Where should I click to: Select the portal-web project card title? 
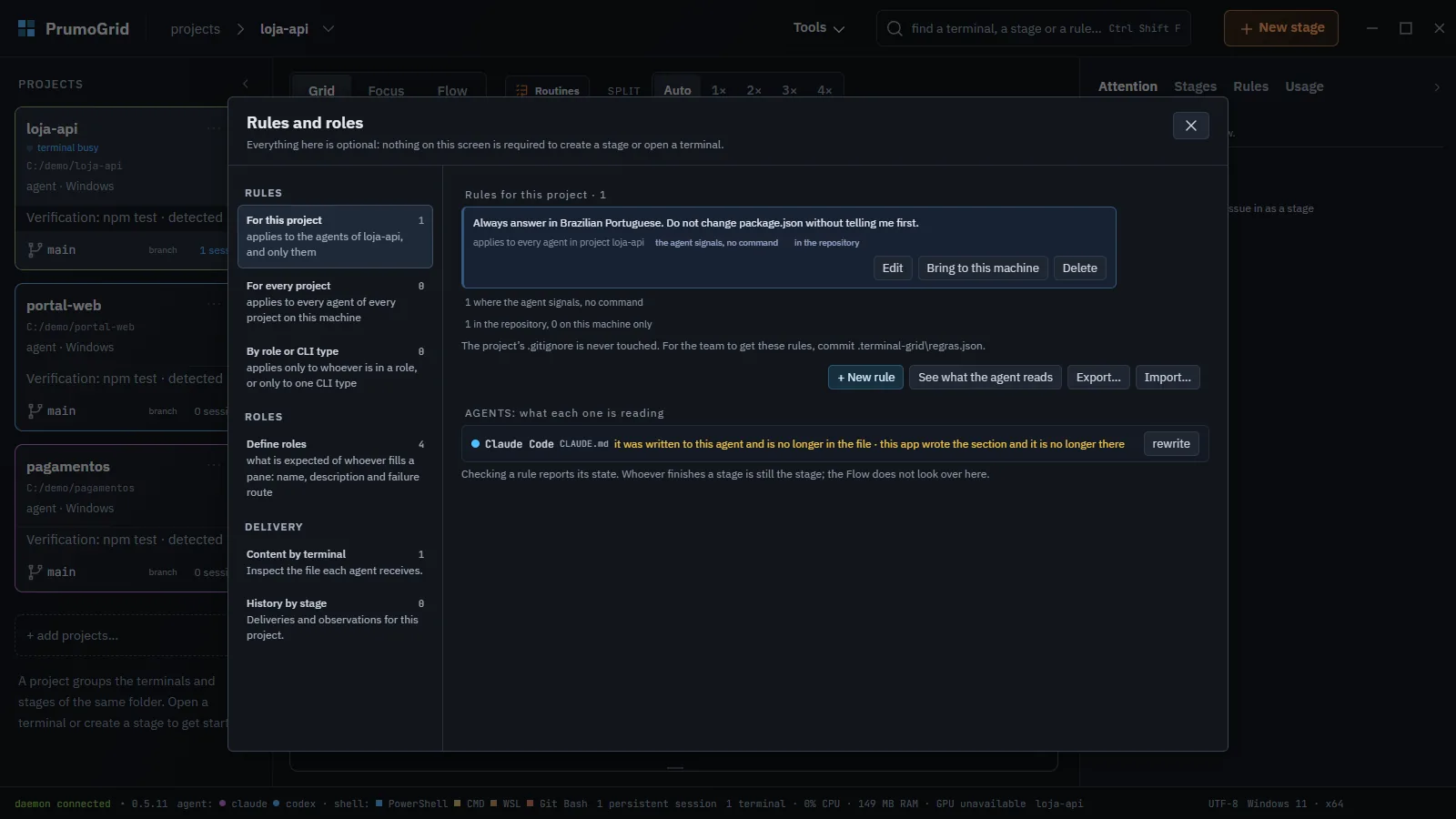64,305
